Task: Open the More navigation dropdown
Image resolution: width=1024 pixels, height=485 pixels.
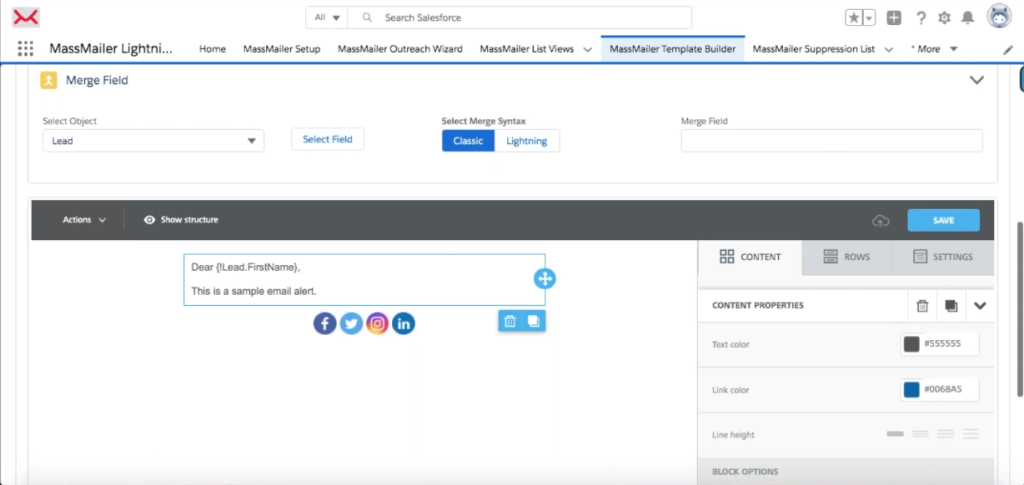Action: pyautogui.click(x=934, y=49)
